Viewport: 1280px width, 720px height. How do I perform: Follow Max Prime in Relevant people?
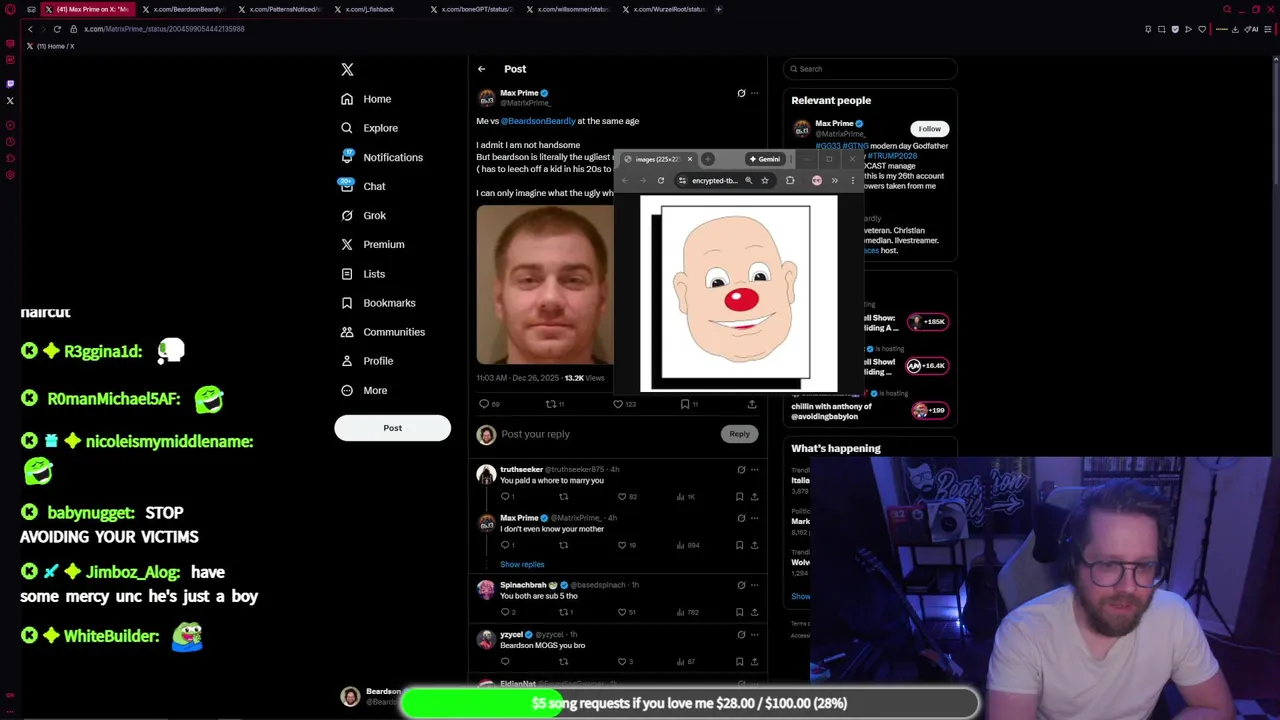coord(930,128)
